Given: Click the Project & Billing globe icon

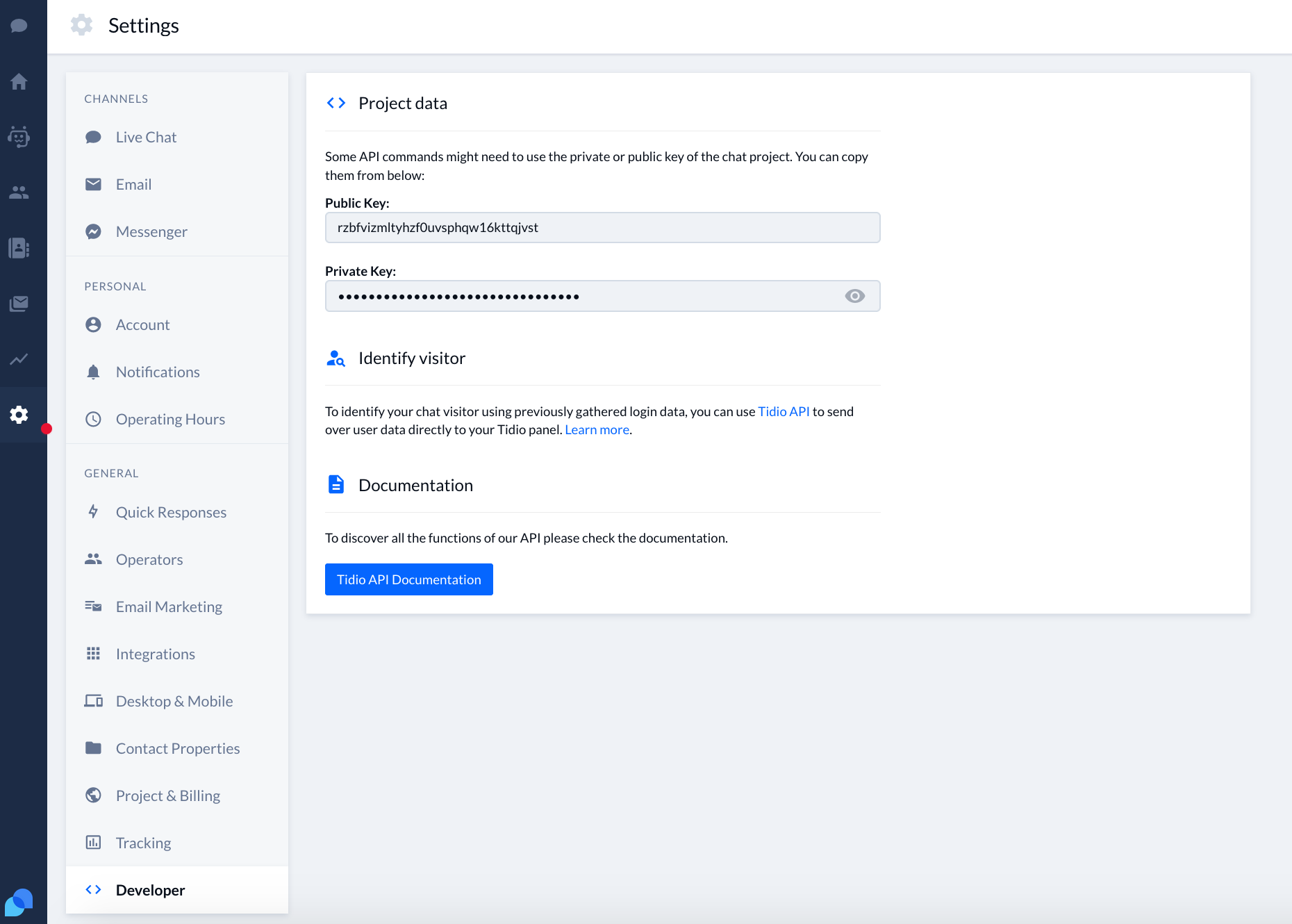Looking at the screenshot, I should pos(93,795).
